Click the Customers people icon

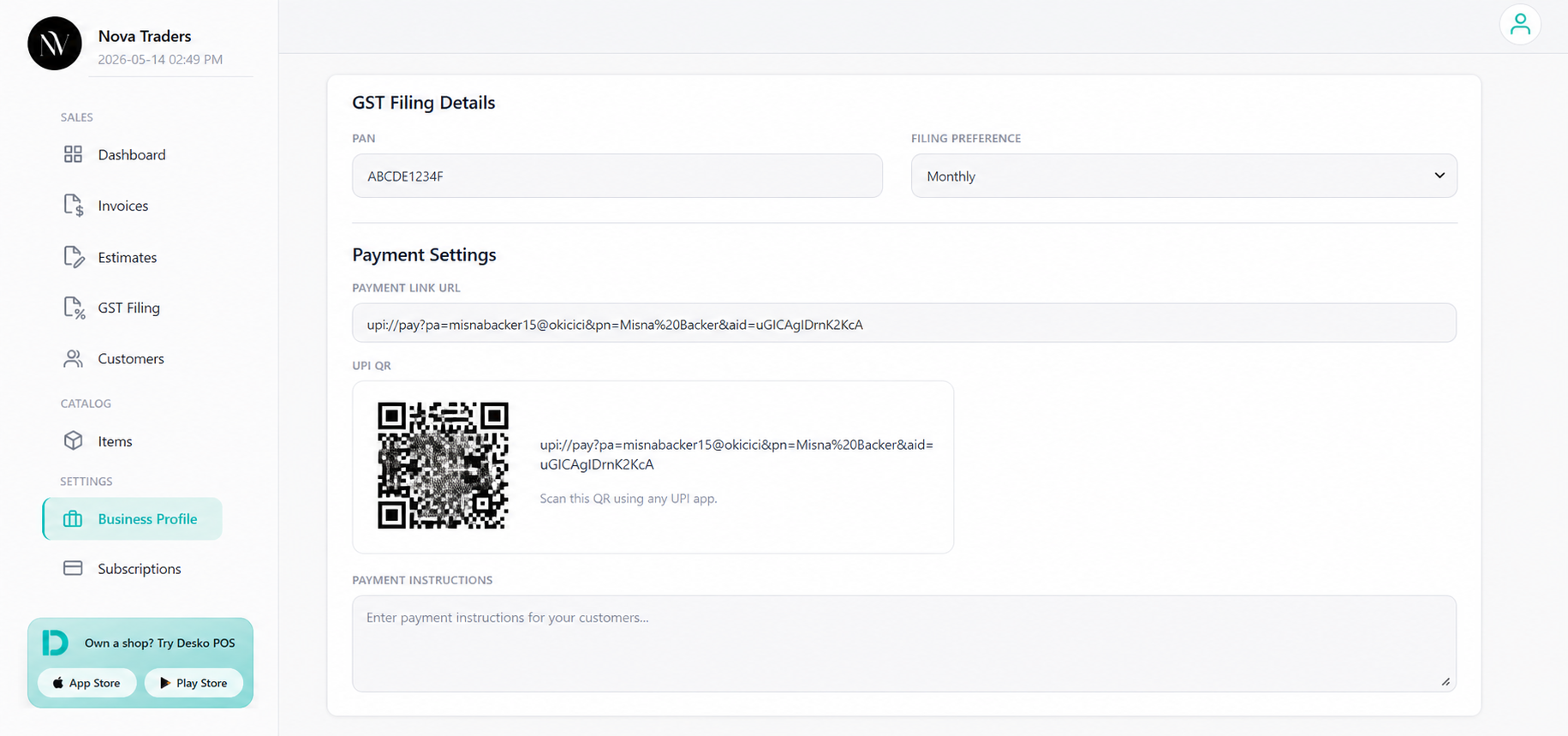(73, 358)
